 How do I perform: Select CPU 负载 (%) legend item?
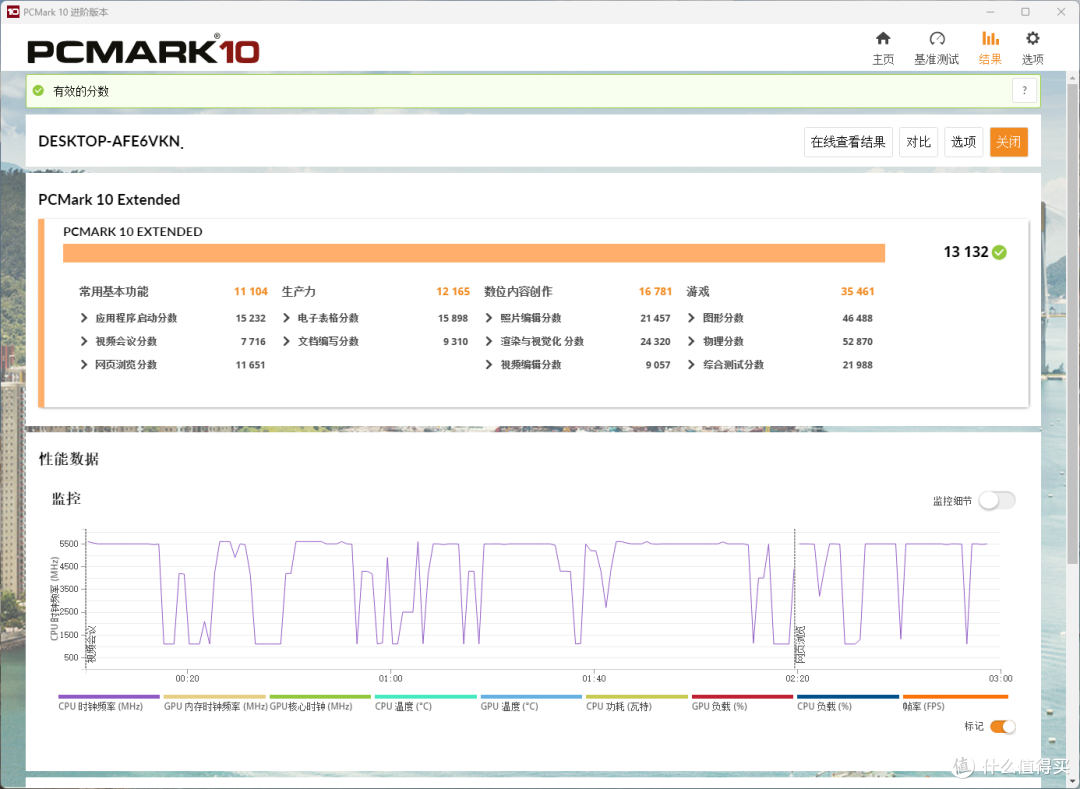click(847, 703)
